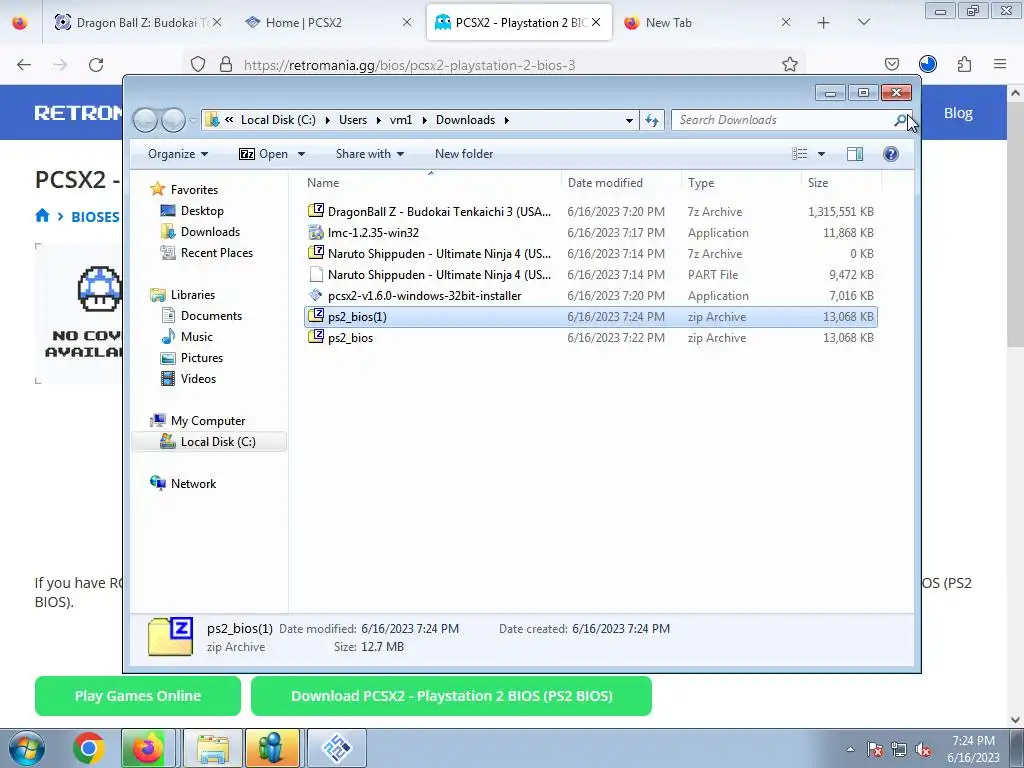This screenshot has width=1024, height=768.
Task: Select Local Disk (C:) in the sidebar
Action: (x=209, y=441)
